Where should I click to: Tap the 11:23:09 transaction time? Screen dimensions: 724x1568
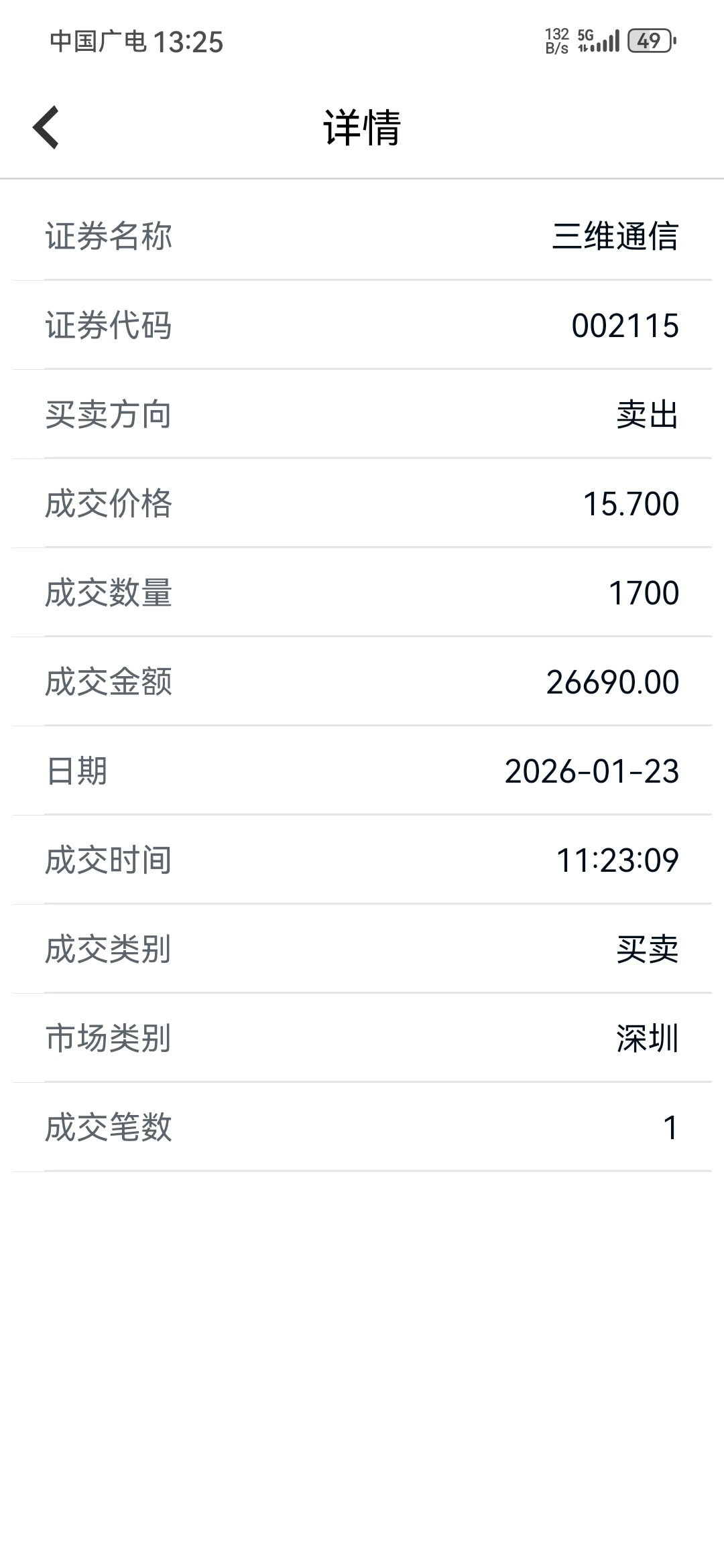(617, 860)
